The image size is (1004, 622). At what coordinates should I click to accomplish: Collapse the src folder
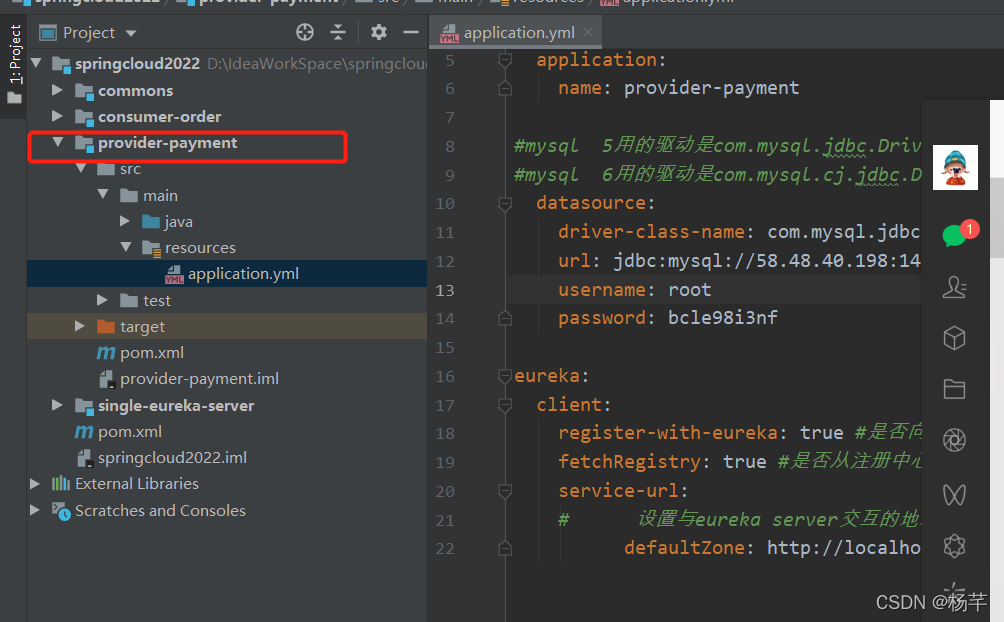click(x=81, y=168)
